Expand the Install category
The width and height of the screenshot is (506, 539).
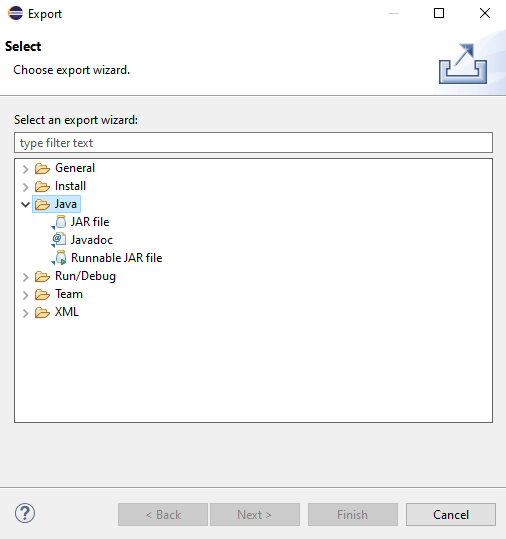(25, 187)
